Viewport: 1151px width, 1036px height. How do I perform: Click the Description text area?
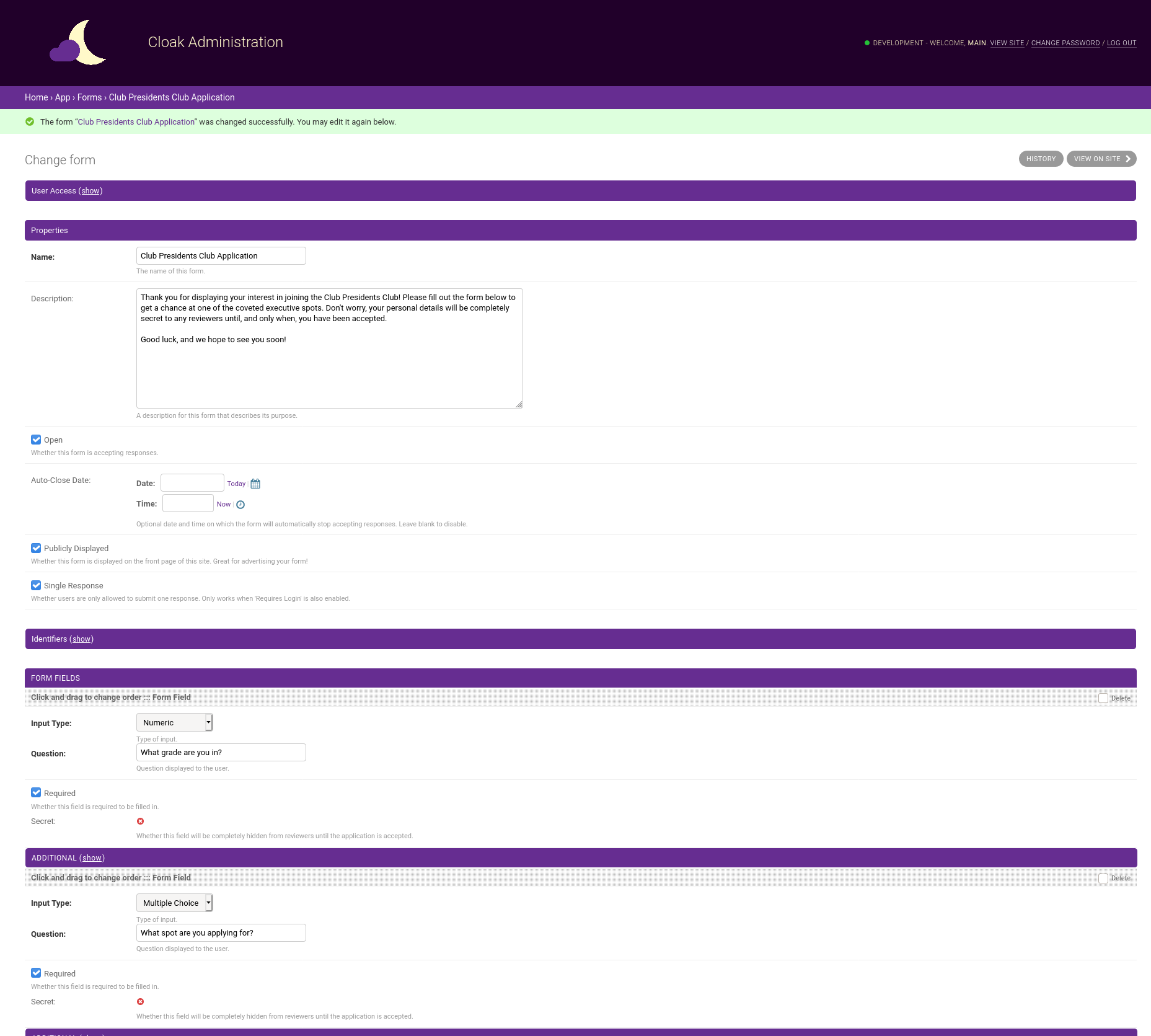pyautogui.click(x=330, y=348)
